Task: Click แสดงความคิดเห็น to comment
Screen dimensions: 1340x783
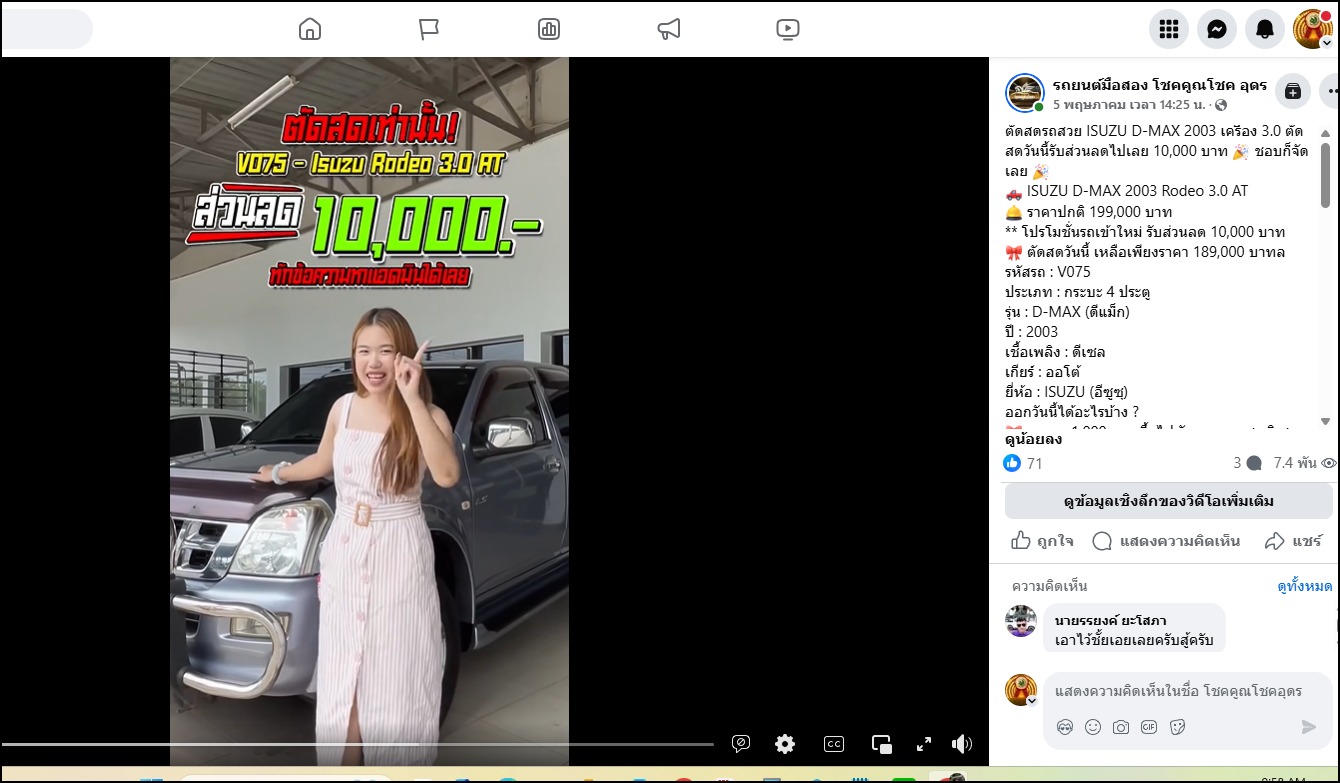Action: [x=1166, y=541]
